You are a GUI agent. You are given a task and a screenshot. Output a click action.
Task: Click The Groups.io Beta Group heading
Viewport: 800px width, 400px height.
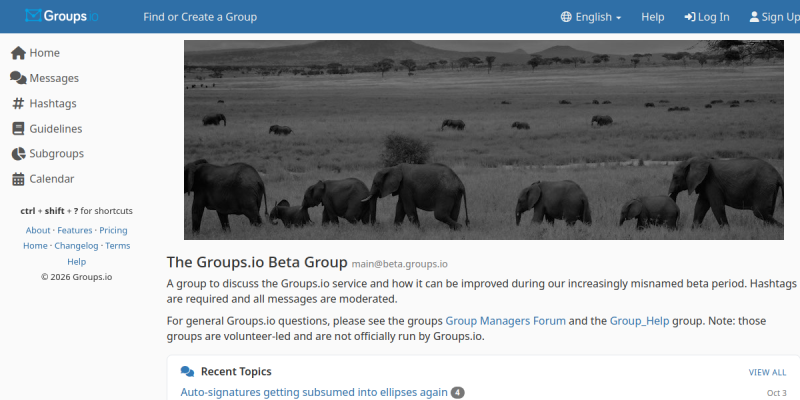(x=257, y=262)
